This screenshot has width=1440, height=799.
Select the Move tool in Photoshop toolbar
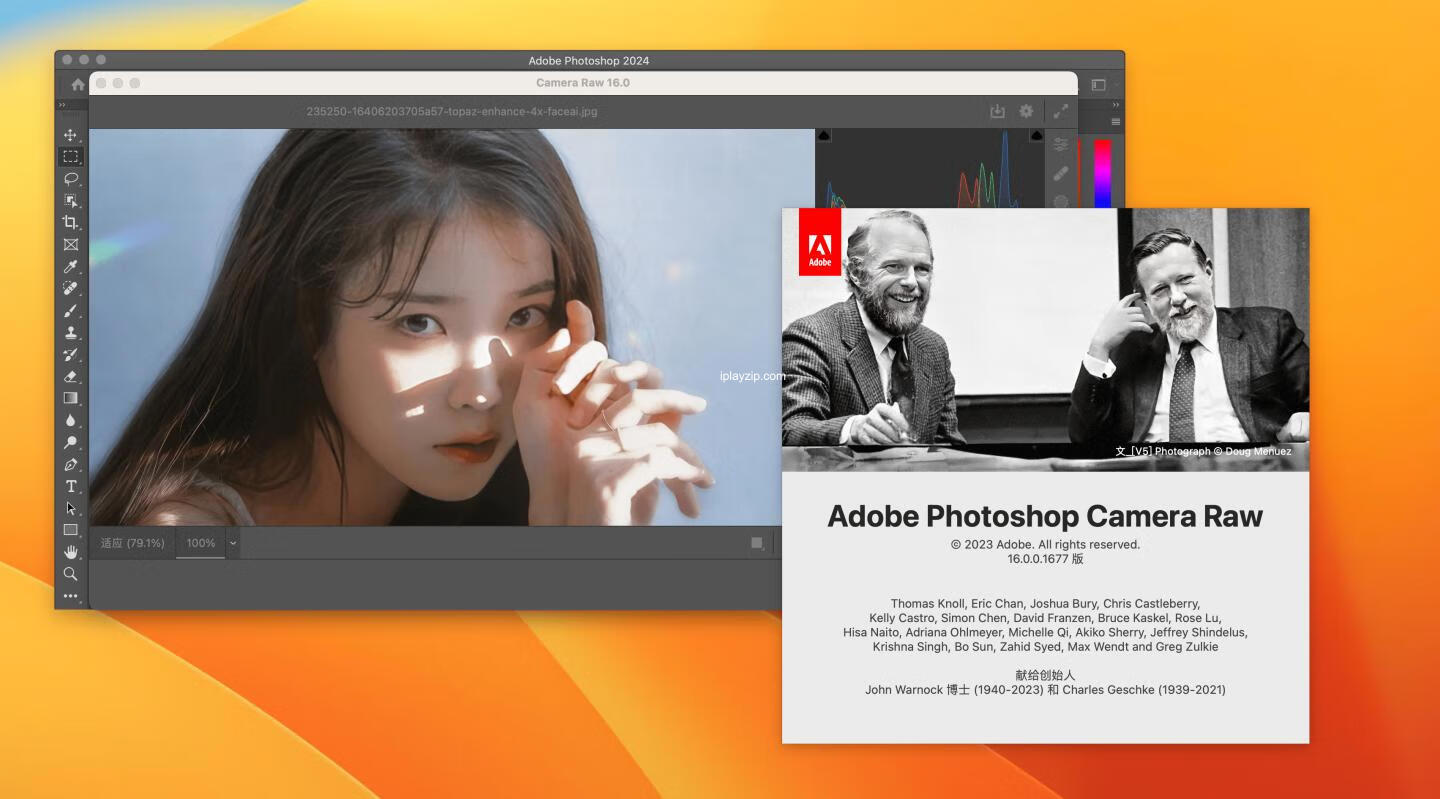point(70,135)
